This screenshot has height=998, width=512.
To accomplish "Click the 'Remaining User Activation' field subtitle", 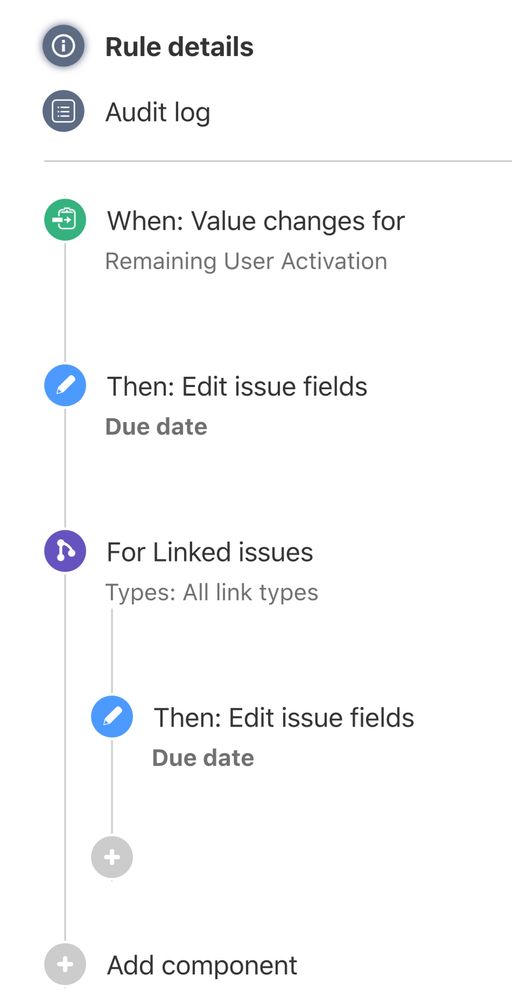I will 246,261.
